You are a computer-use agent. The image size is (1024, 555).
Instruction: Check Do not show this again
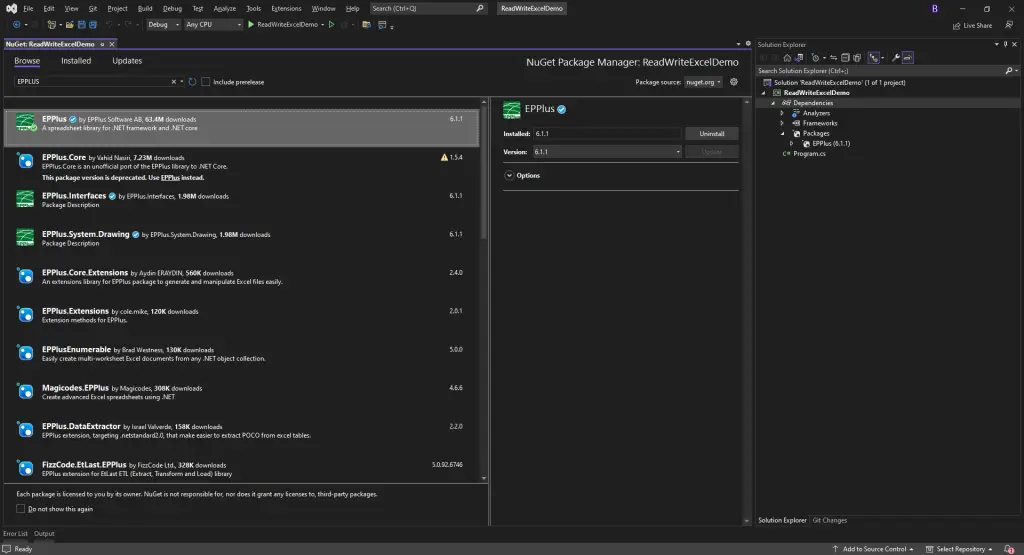21,509
